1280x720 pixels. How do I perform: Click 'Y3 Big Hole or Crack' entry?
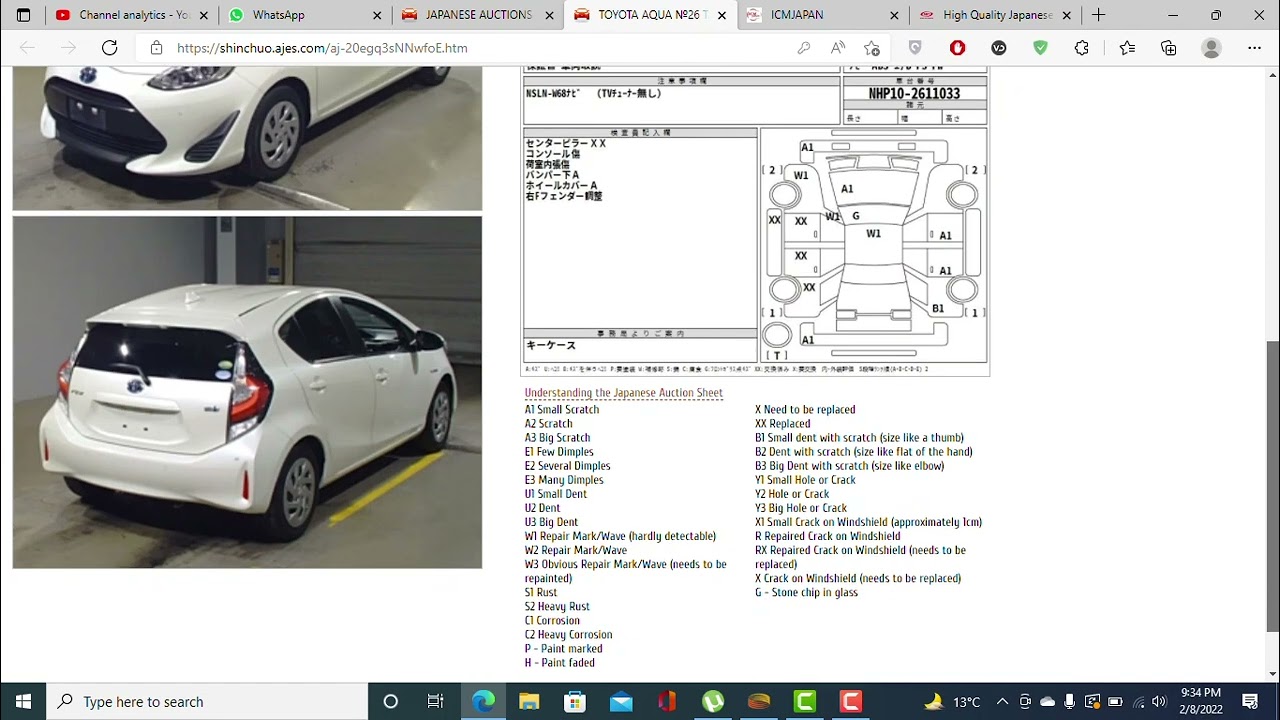point(801,508)
